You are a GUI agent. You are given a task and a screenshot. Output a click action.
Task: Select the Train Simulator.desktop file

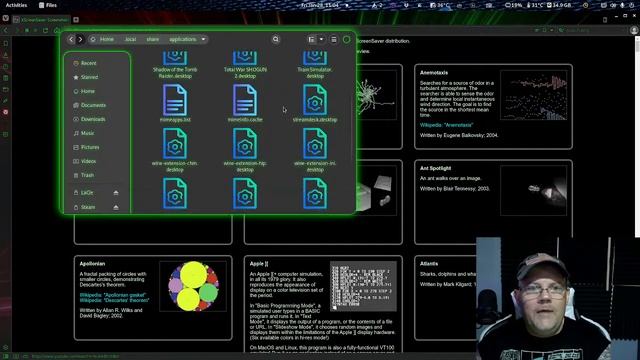pyautogui.click(x=315, y=65)
